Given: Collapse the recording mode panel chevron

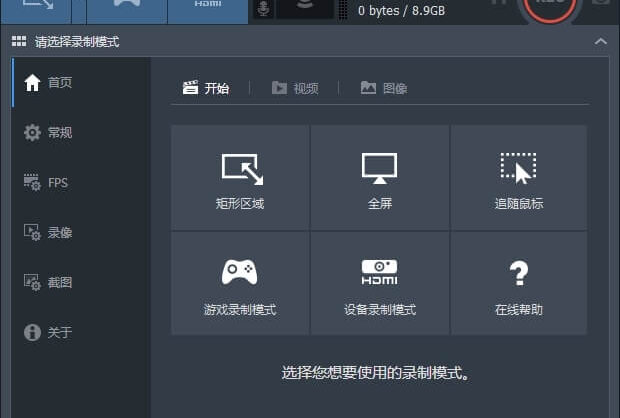Looking at the screenshot, I should (601, 42).
